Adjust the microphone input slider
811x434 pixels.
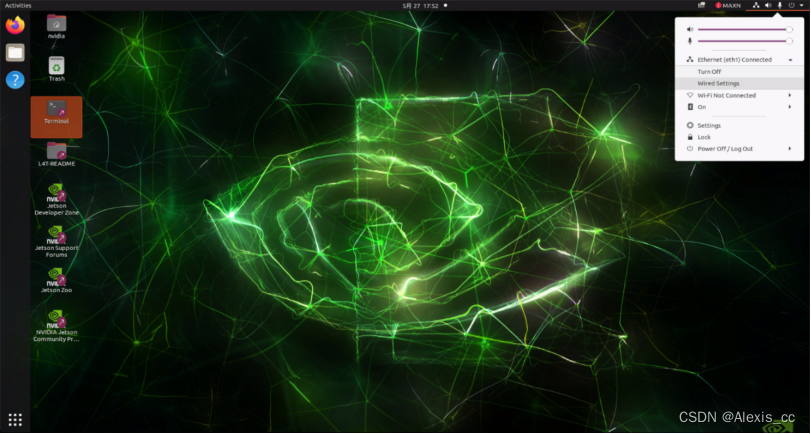point(744,41)
